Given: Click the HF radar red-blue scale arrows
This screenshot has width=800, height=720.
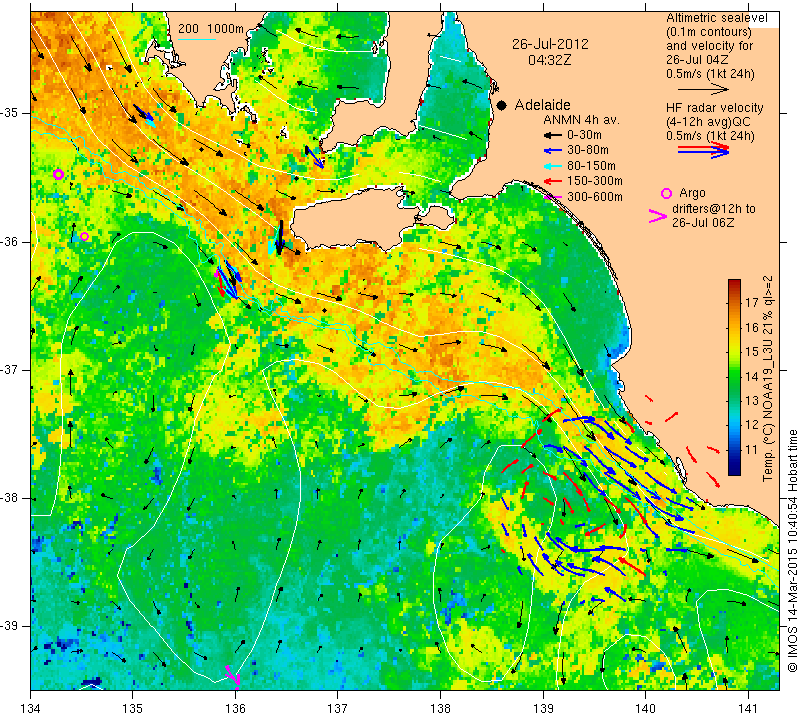Looking at the screenshot, I should (703, 150).
